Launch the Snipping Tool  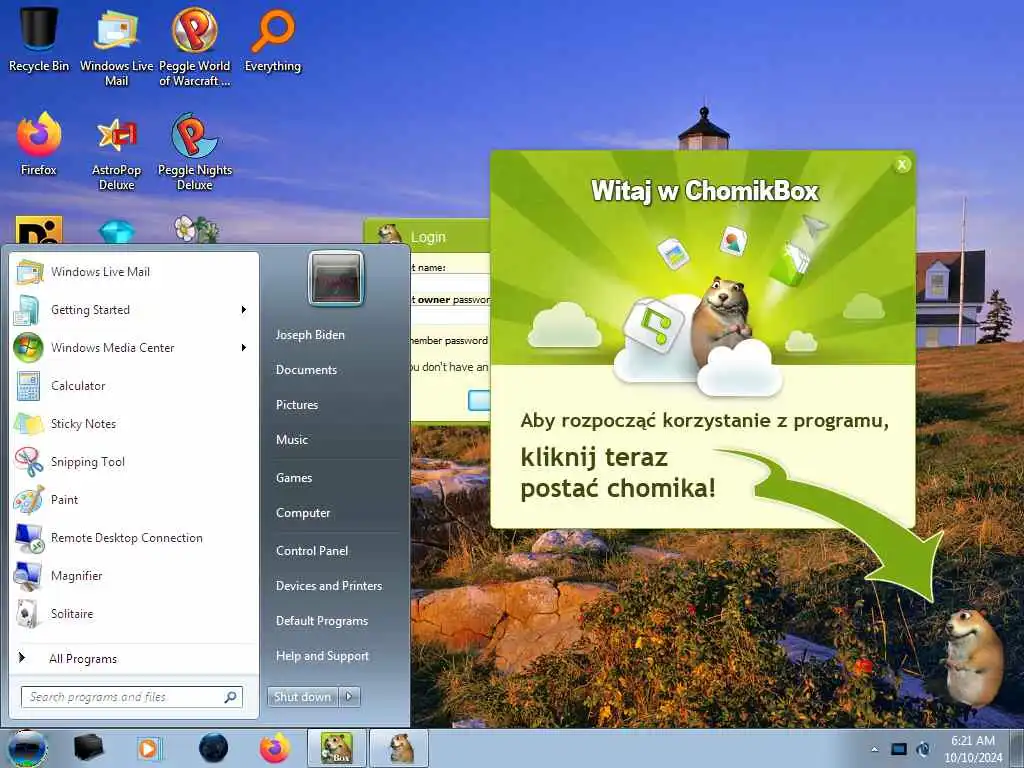(134, 461)
